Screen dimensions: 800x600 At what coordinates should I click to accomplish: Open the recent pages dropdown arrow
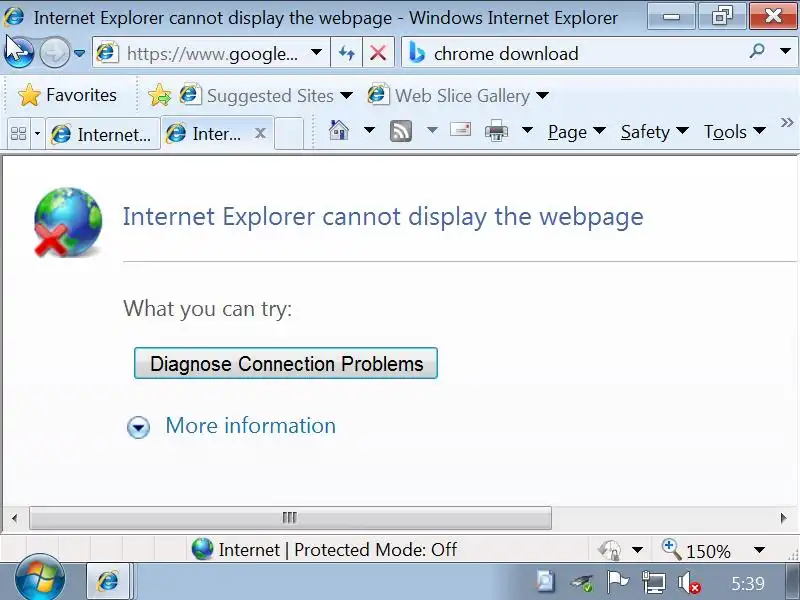click(x=79, y=53)
